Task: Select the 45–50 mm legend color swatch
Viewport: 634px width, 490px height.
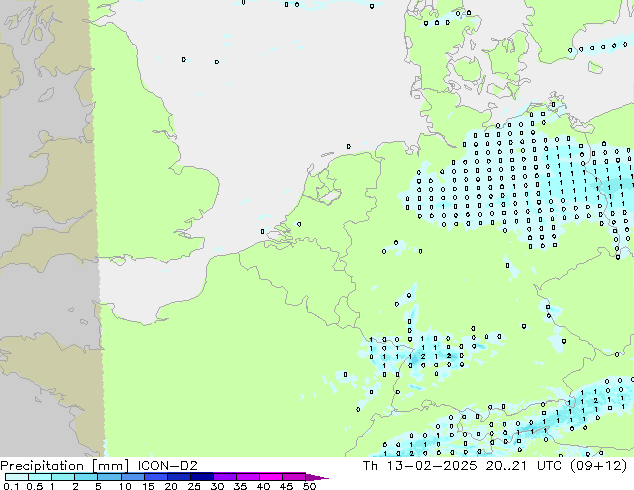Action: pyautogui.click(x=294, y=477)
